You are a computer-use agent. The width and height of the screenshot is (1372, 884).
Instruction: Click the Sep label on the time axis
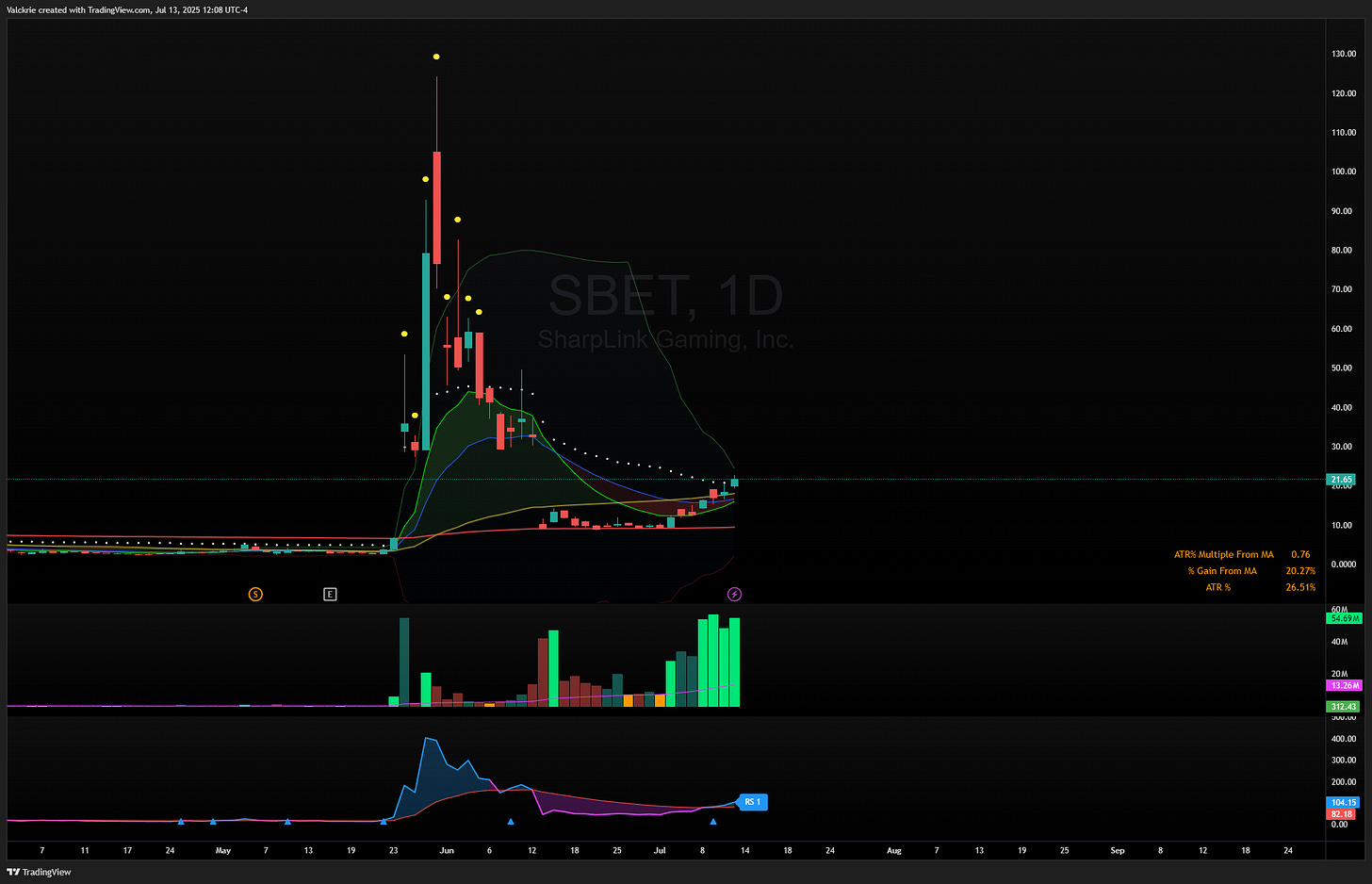click(1118, 850)
